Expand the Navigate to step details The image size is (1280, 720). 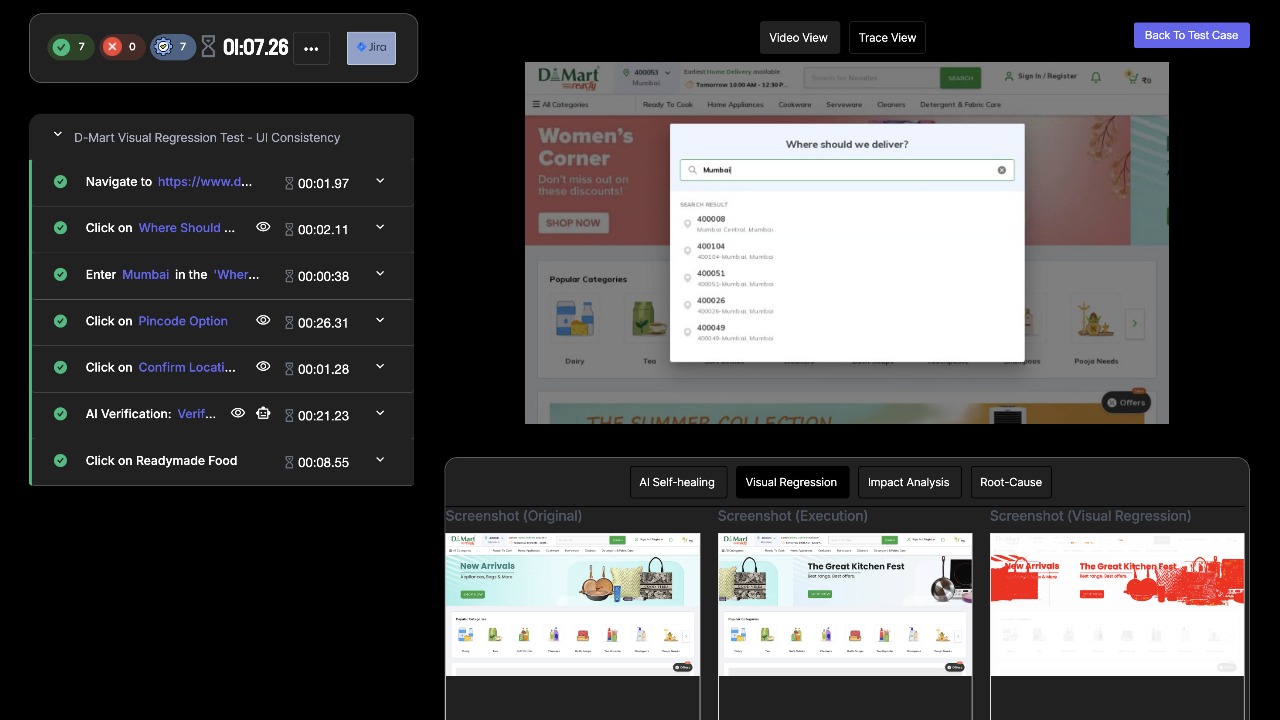380,181
